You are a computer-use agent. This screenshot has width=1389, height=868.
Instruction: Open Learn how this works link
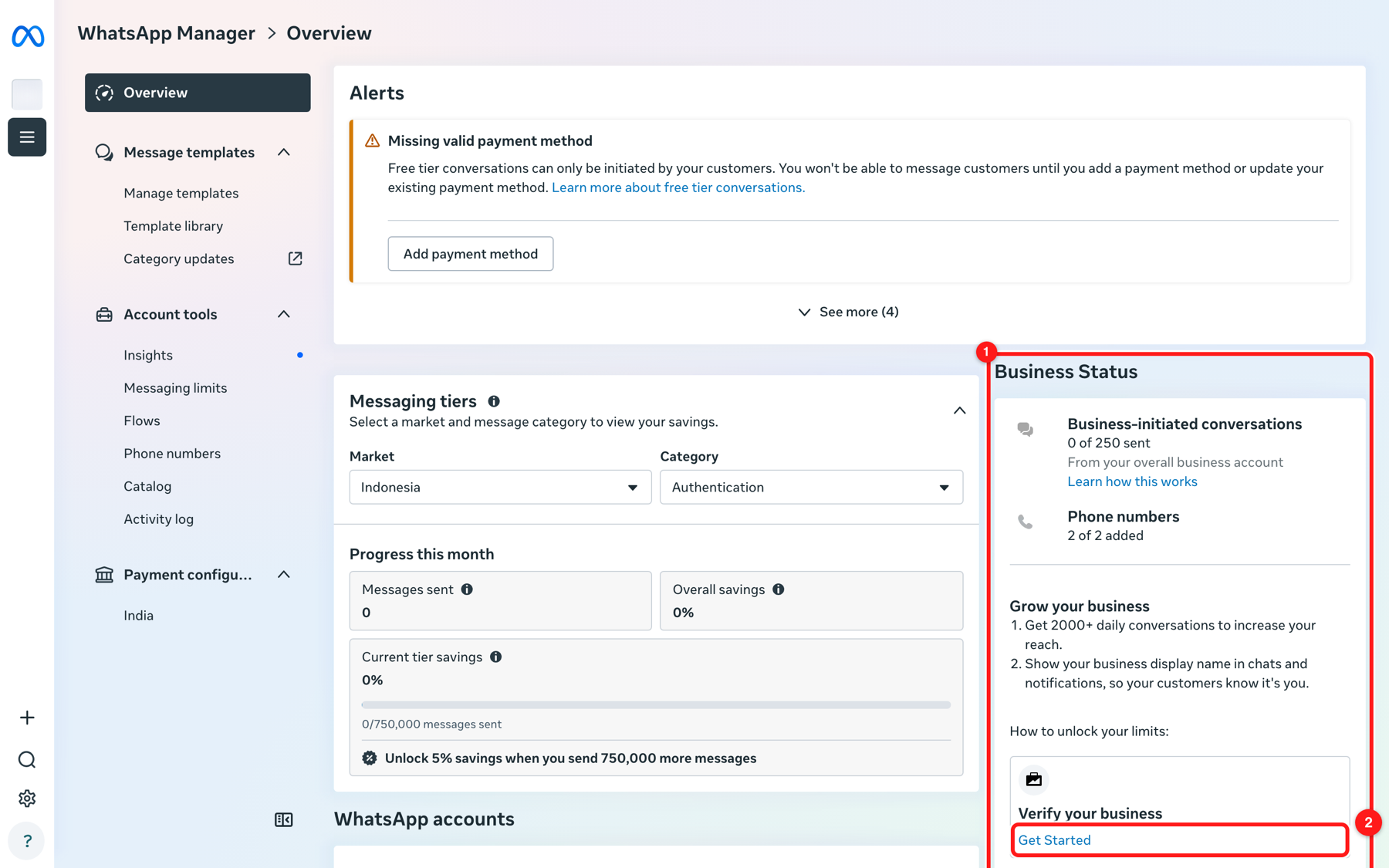(1132, 481)
